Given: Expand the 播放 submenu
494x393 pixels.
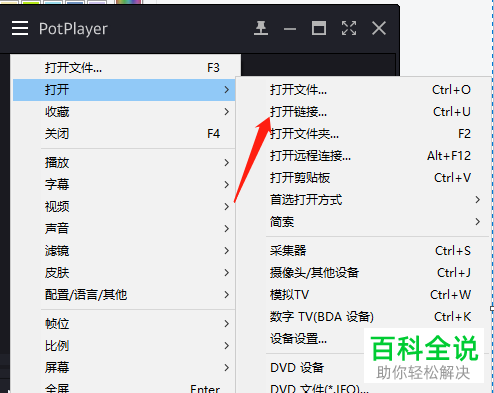Looking at the screenshot, I should coord(124,163).
